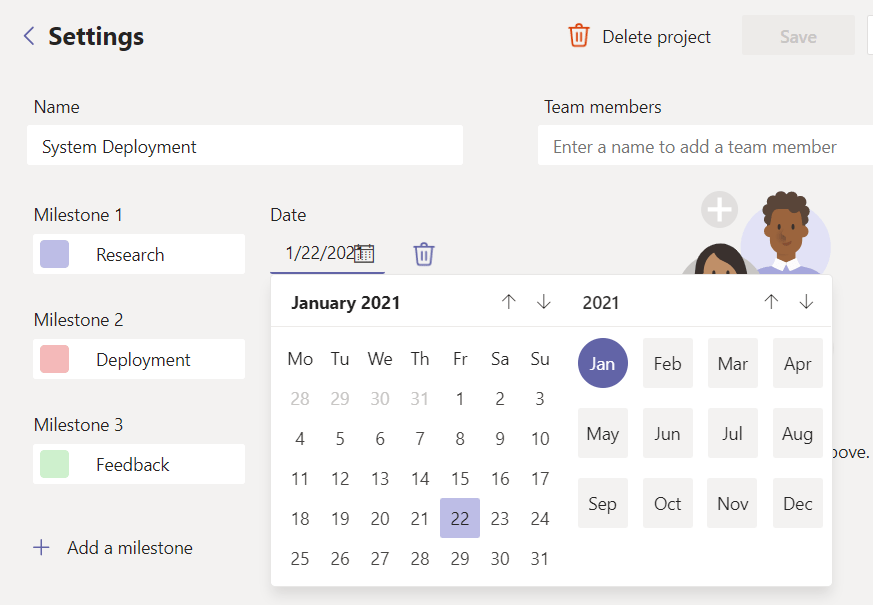Click the 2021 year header
873x605 pixels.
[x=601, y=303]
